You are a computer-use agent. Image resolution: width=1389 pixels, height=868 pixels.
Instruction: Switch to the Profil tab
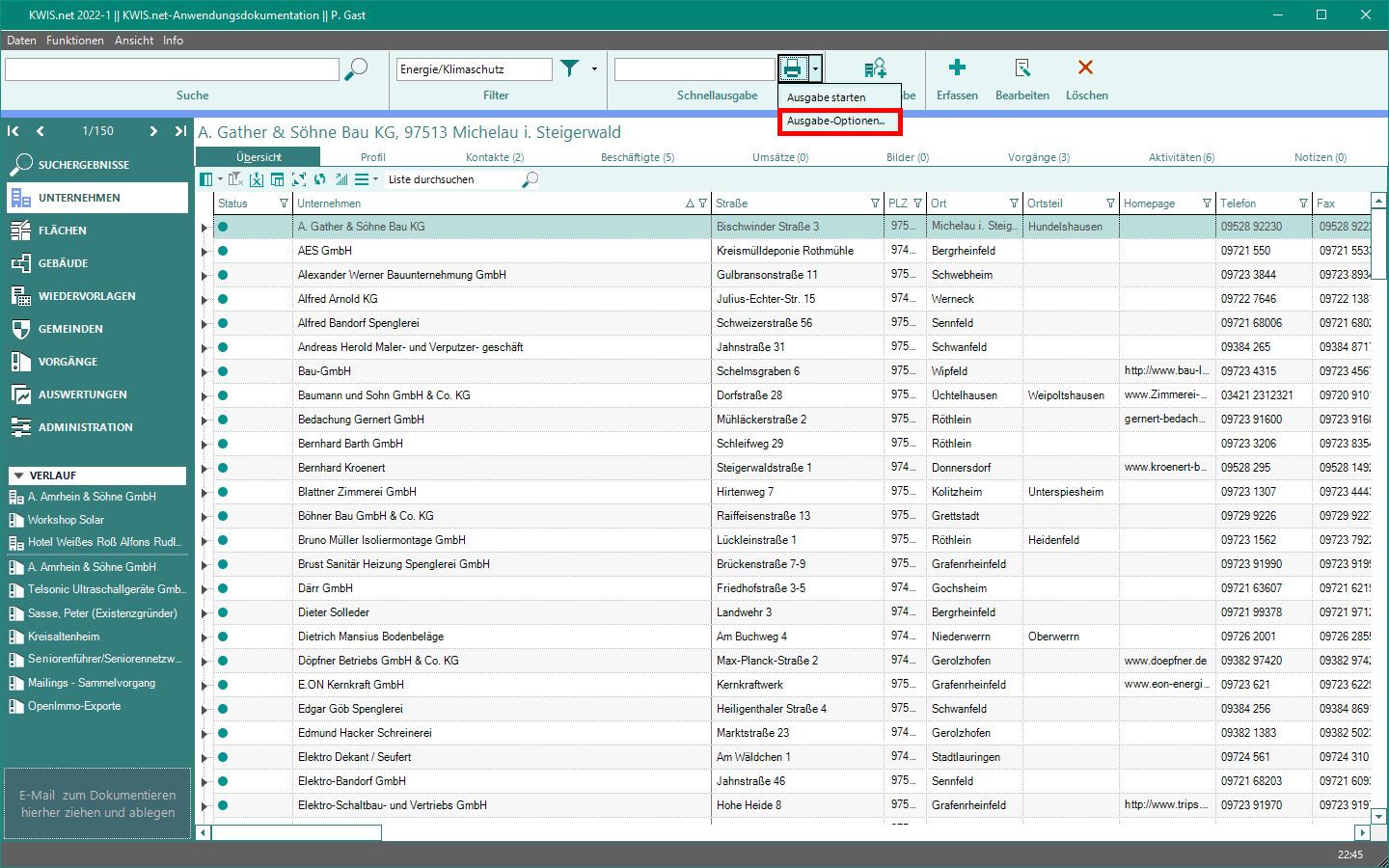click(373, 157)
